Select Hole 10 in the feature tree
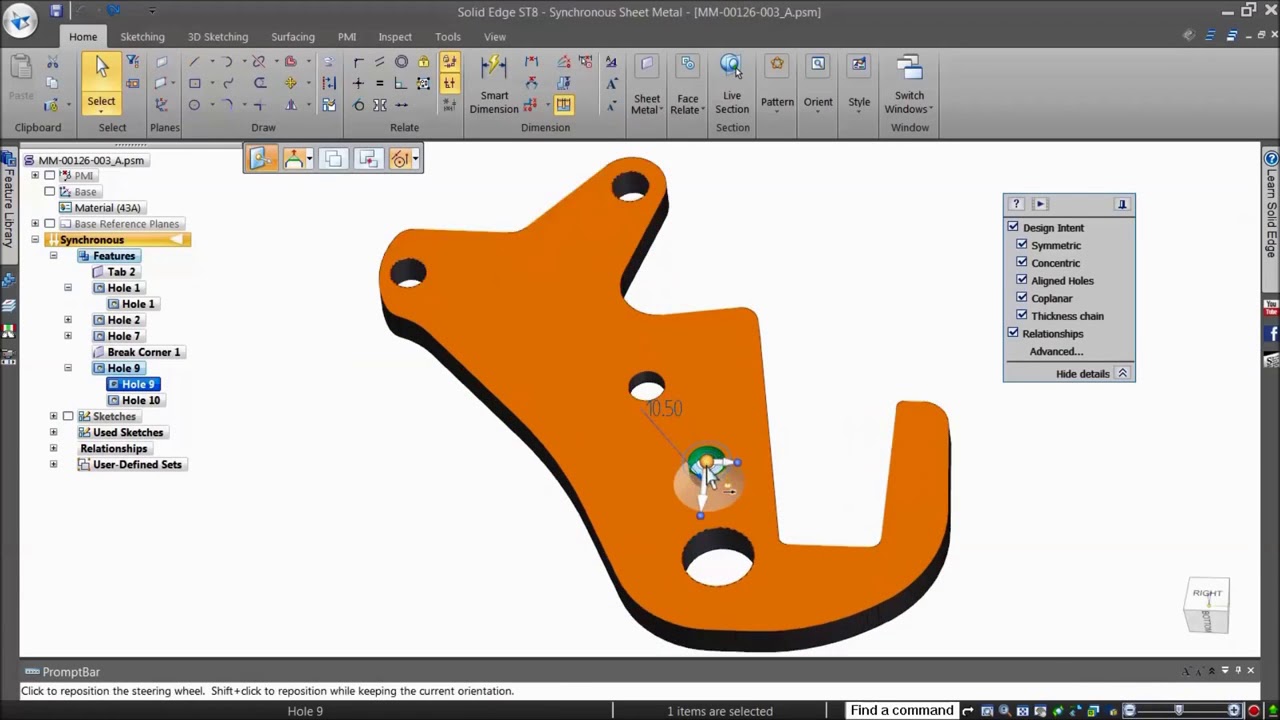Image resolution: width=1280 pixels, height=720 pixels. point(132,400)
